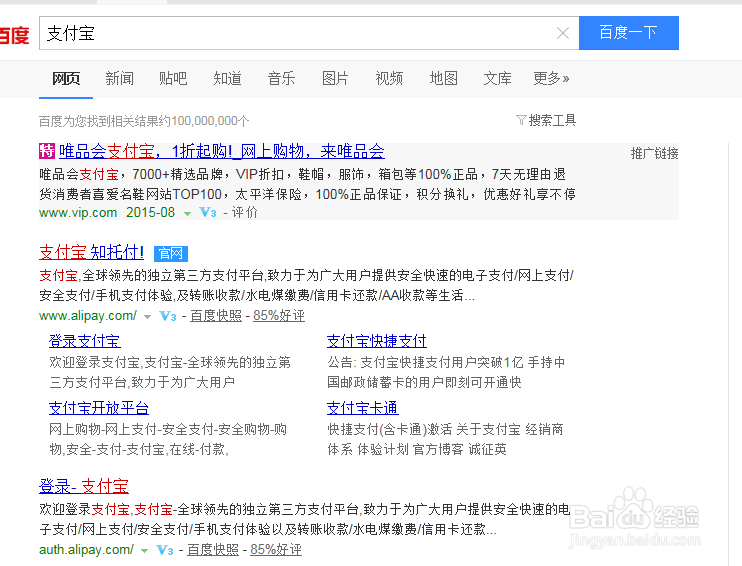Switch to the 图片 tab
742x566 pixels.
(335, 78)
